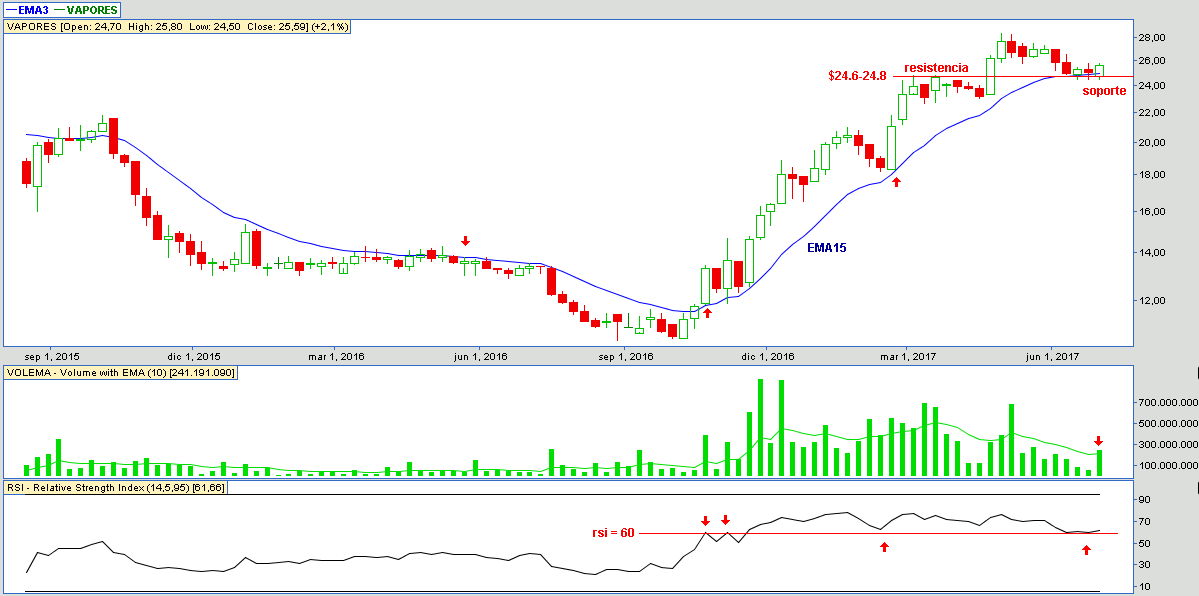Click the 16,00 price axis value
The width and height of the screenshot is (1199, 596).
click(1152, 211)
